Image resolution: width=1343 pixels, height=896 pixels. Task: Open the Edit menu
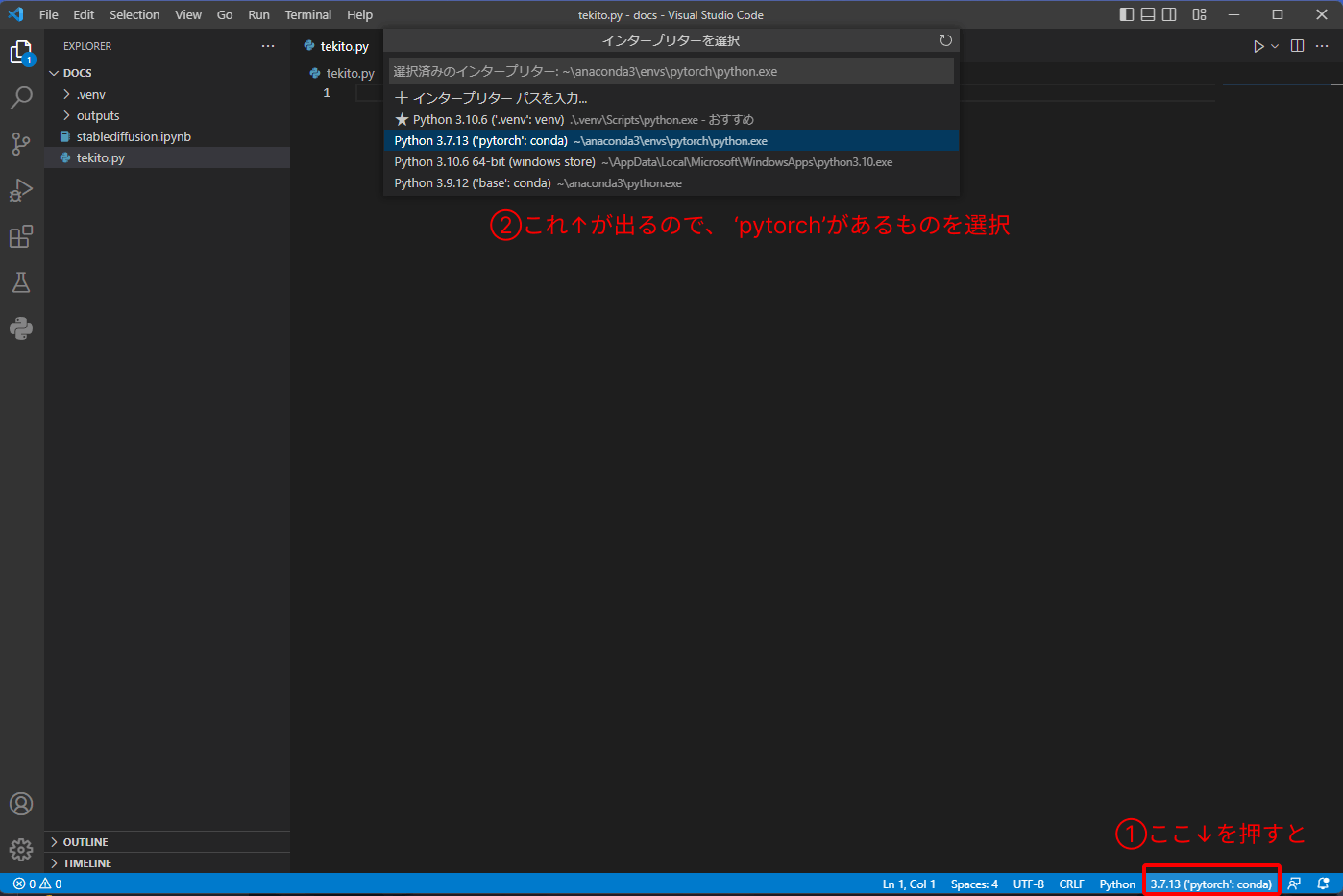click(x=84, y=14)
